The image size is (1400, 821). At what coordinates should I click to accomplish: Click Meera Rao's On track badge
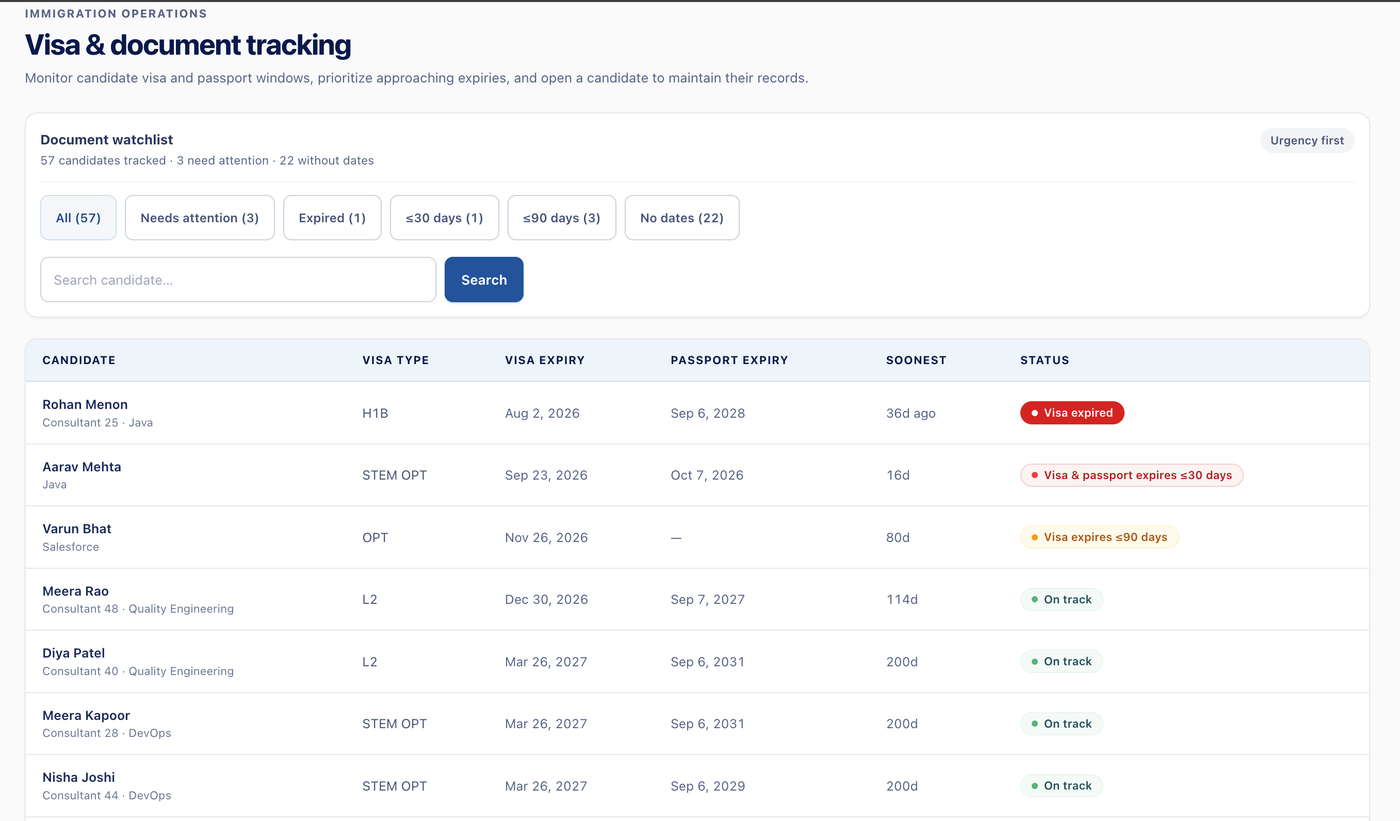[x=1061, y=600]
